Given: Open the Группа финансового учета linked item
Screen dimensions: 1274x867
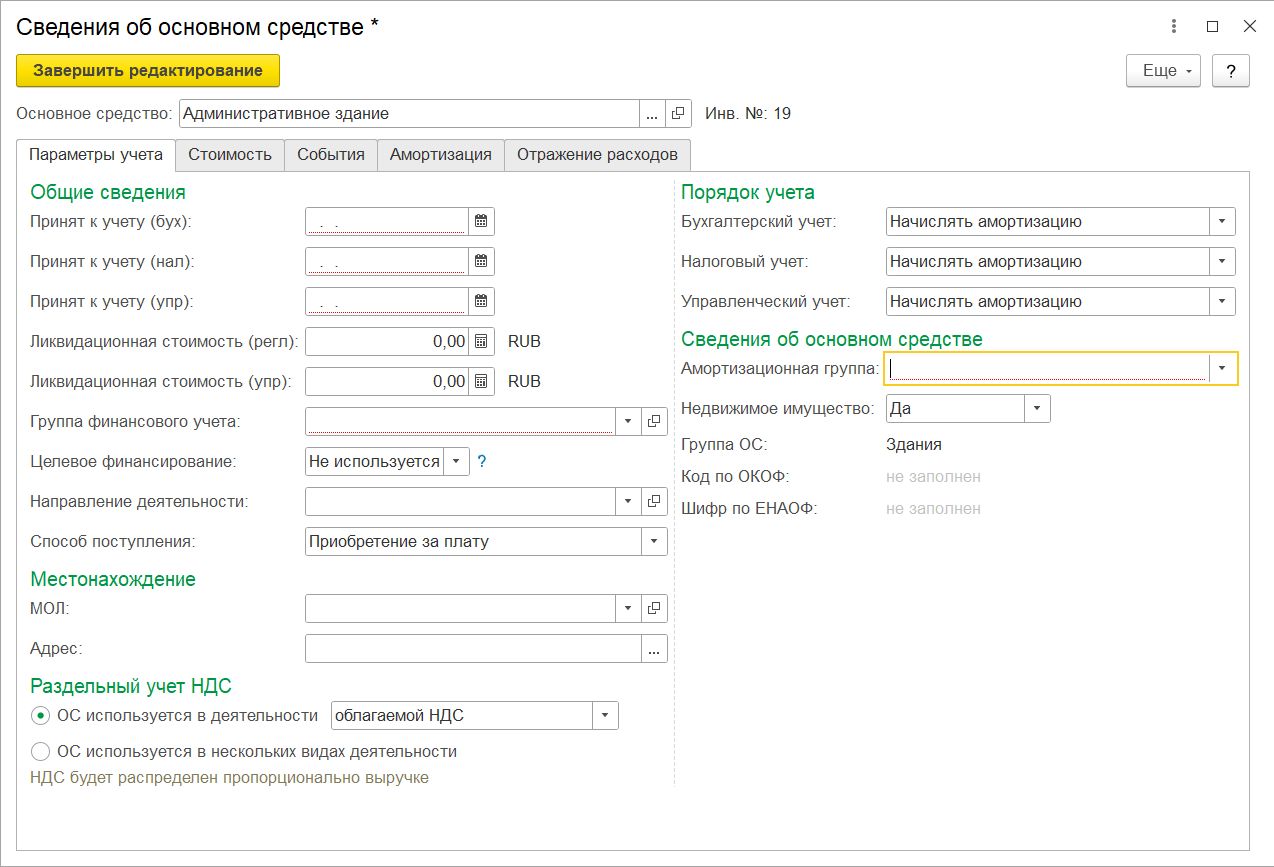Looking at the screenshot, I should tap(654, 421).
